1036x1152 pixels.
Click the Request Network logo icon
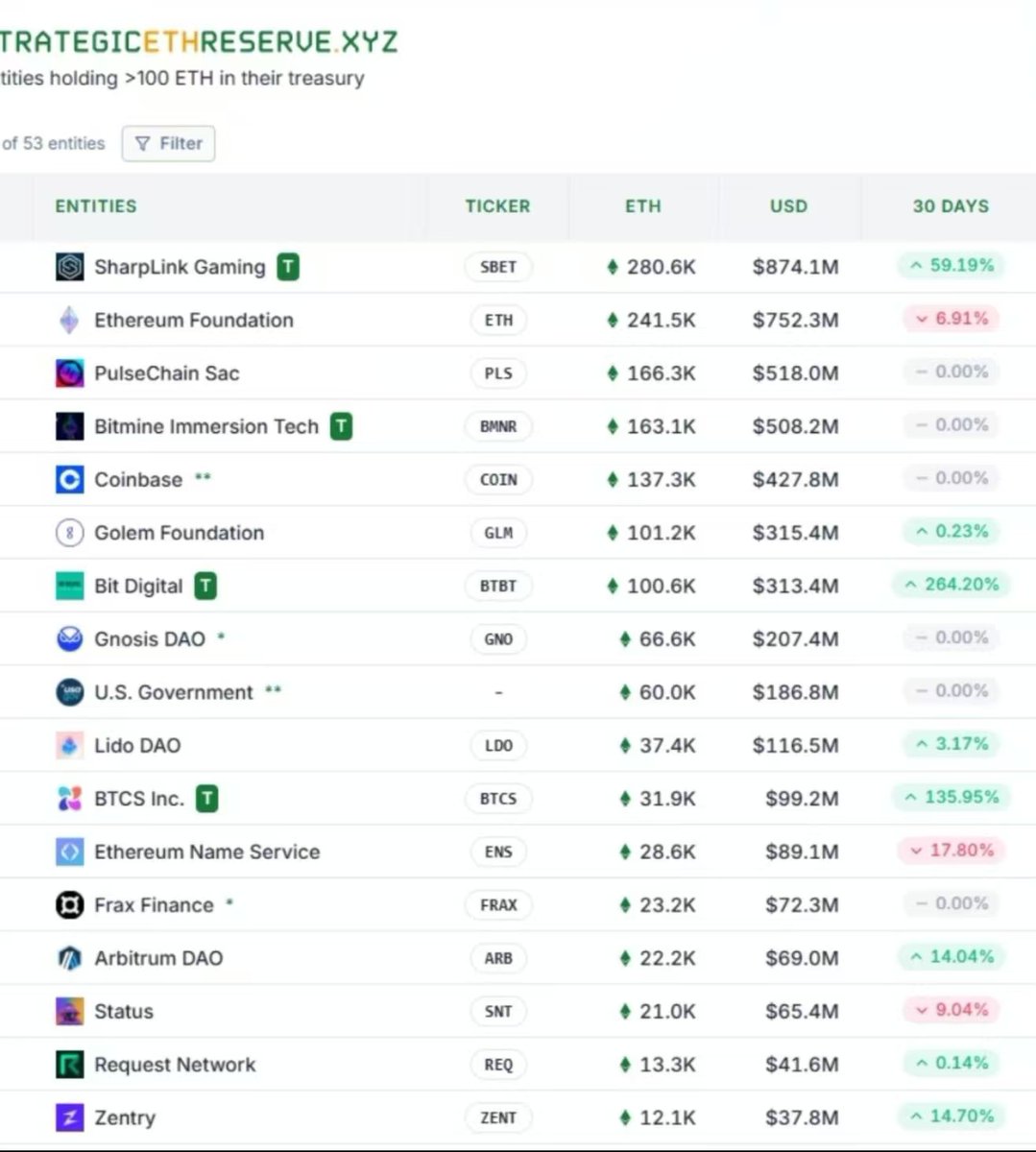tap(69, 1065)
